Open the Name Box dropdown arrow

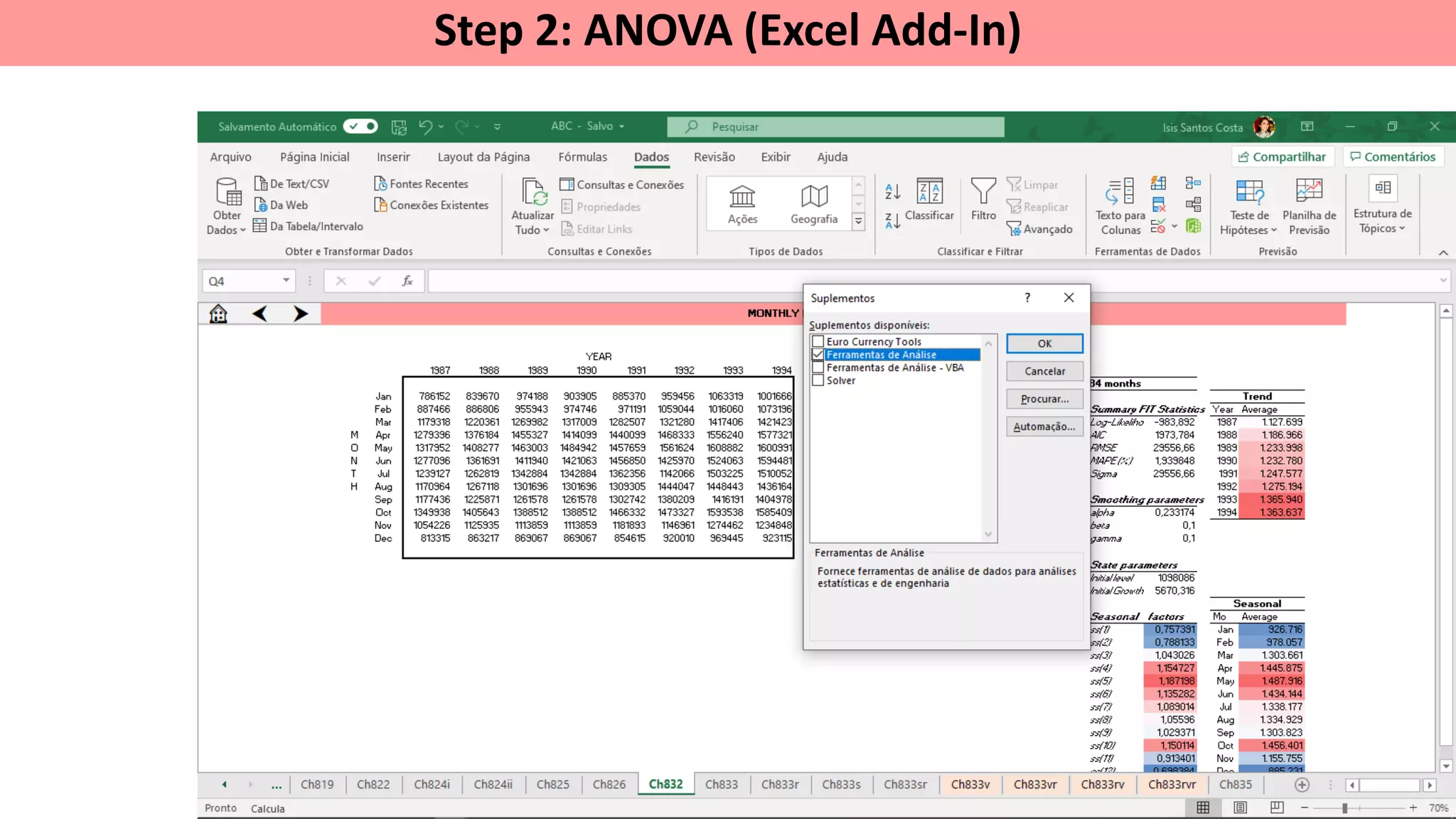pyautogui.click(x=286, y=281)
